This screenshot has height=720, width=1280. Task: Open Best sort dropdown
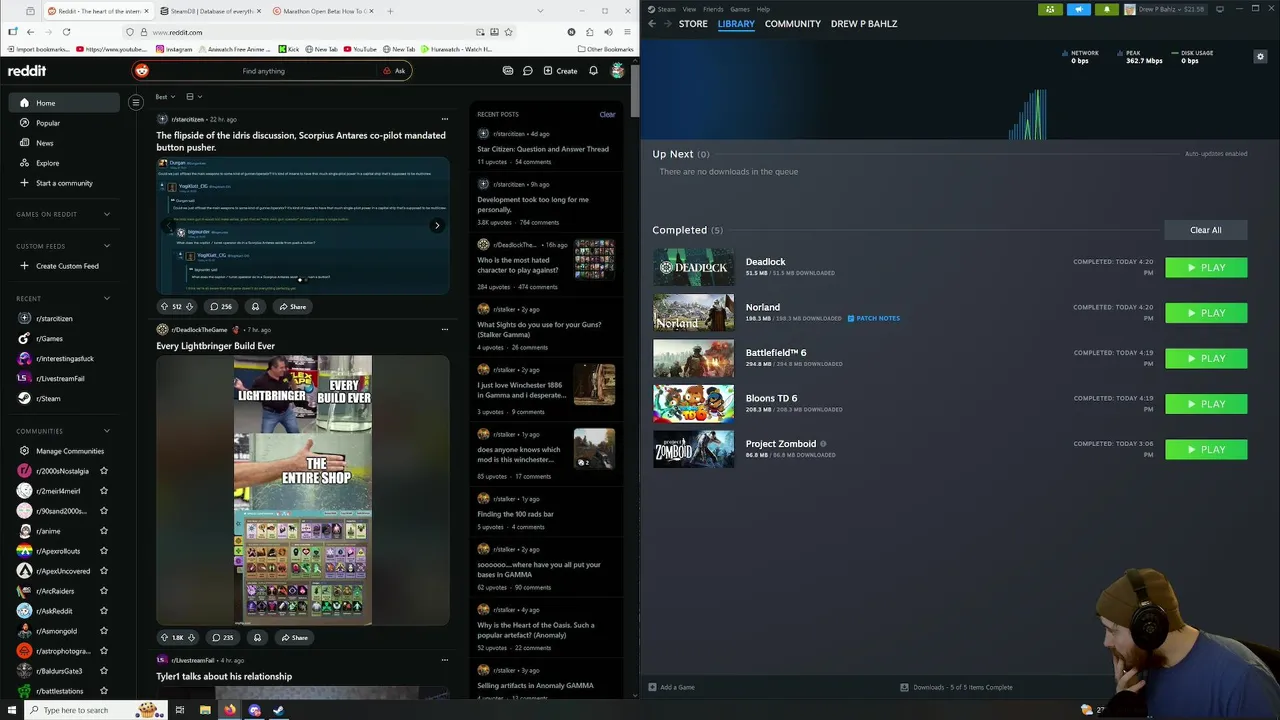pos(165,97)
